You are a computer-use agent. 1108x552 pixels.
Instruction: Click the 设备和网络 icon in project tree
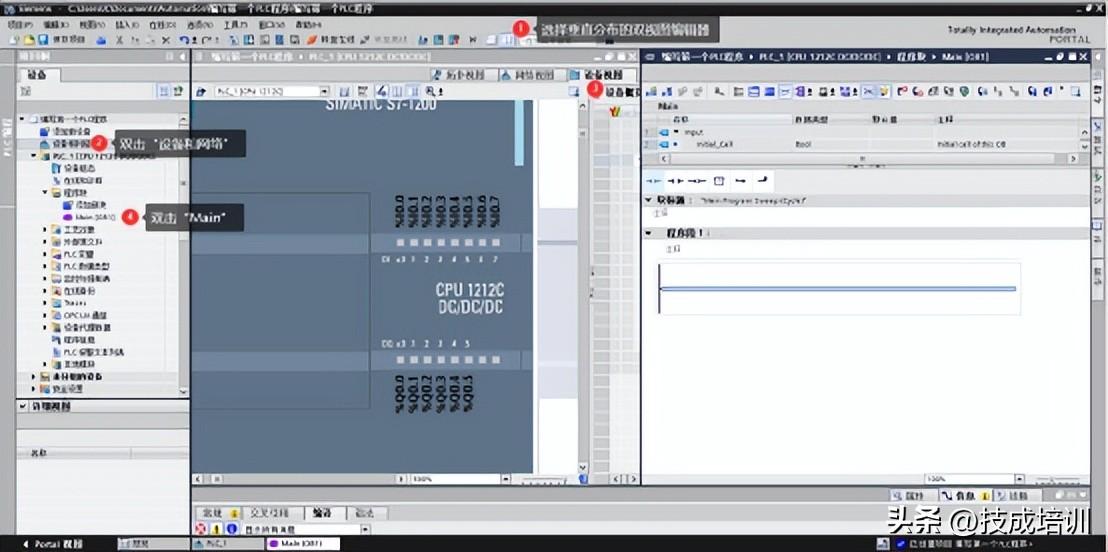point(45,143)
